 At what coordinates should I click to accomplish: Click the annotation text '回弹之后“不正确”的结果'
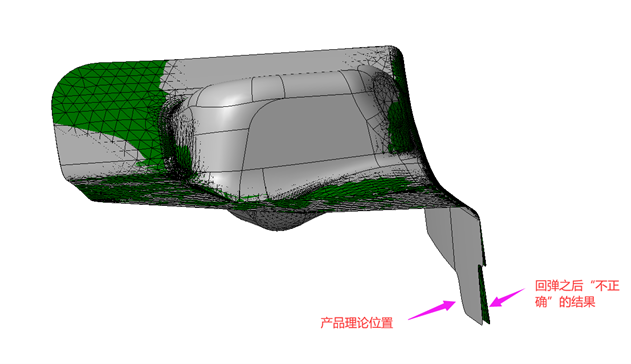(577, 294)
